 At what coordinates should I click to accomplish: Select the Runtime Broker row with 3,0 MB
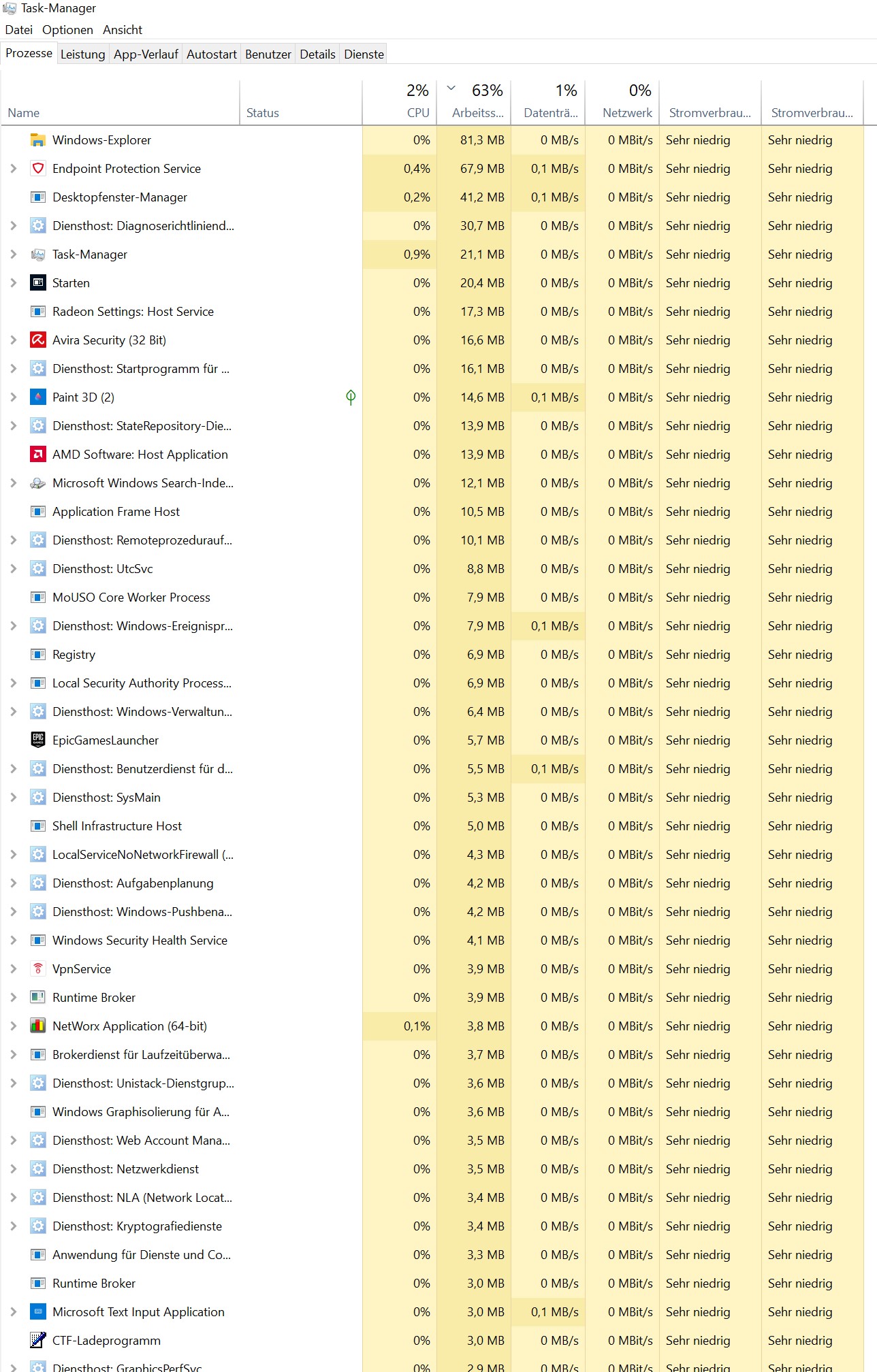(432, 1284)
